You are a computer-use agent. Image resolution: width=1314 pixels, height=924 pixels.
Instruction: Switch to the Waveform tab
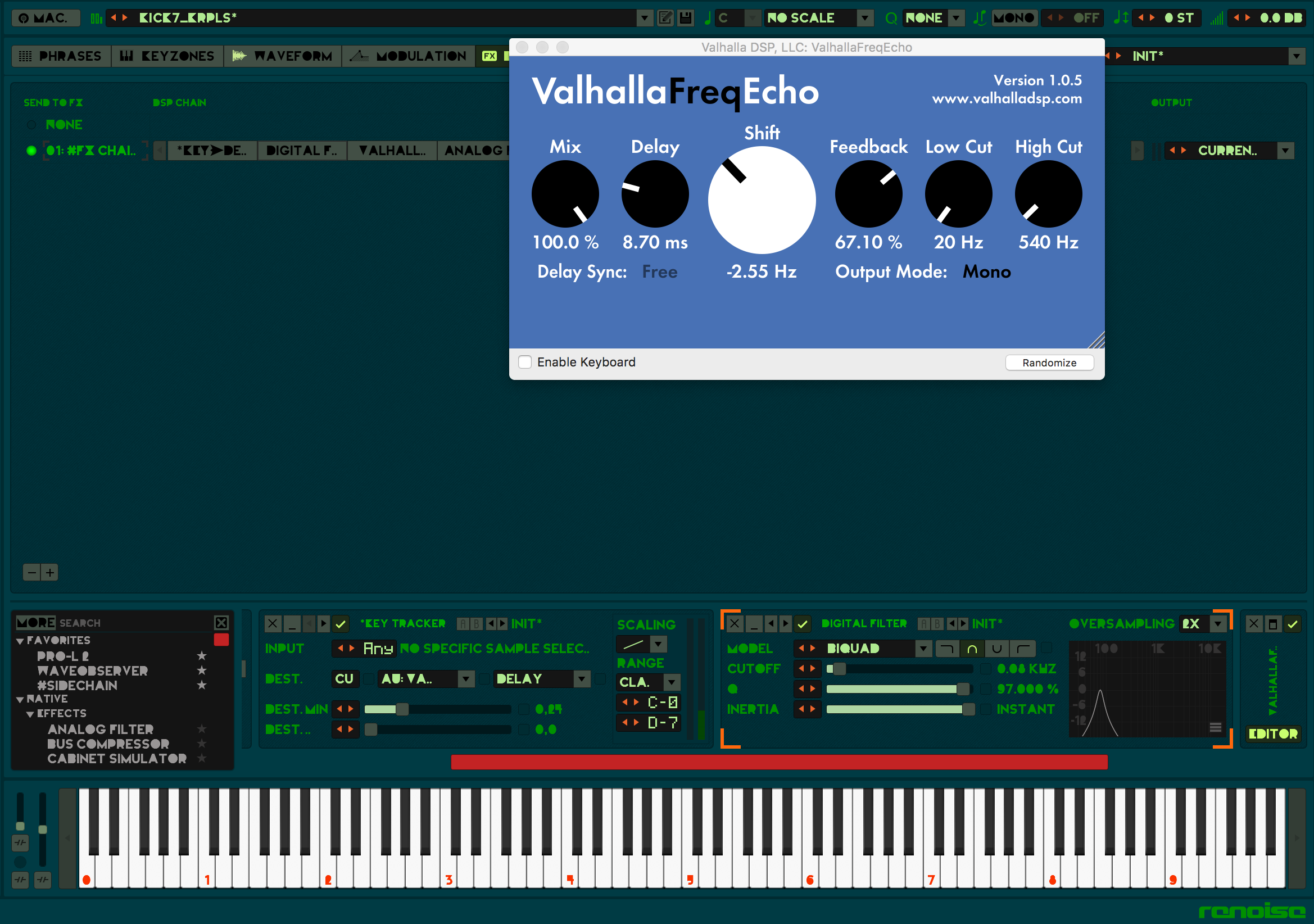point(283,56)
